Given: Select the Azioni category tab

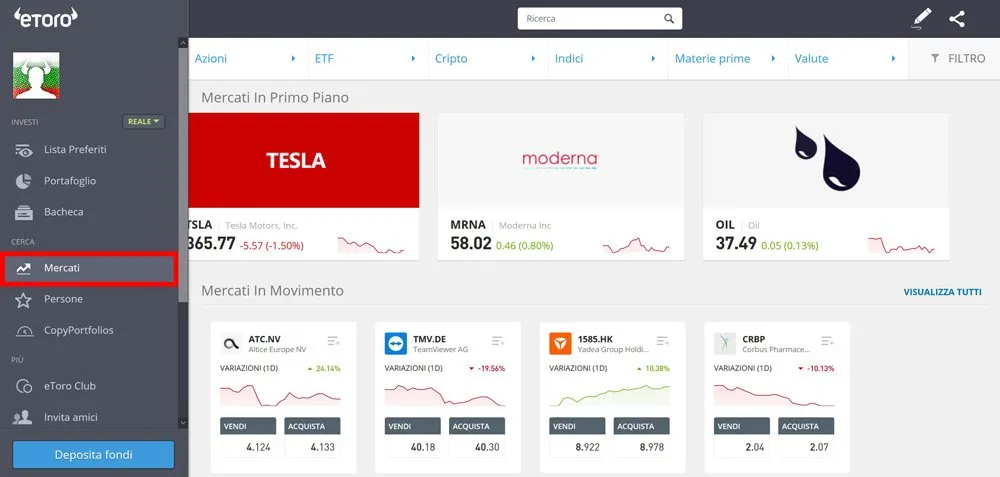Looking at the screenshot, I should tap(248, 59).
